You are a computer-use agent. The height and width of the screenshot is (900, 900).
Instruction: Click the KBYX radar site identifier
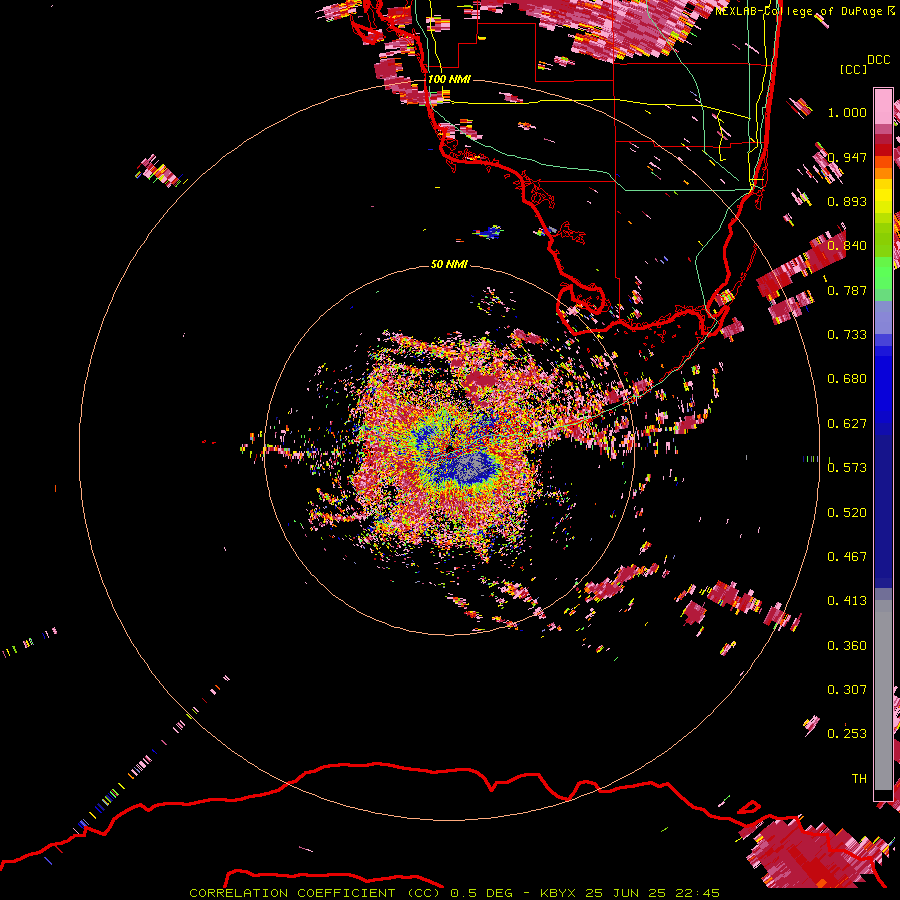(x=559, y=893)
